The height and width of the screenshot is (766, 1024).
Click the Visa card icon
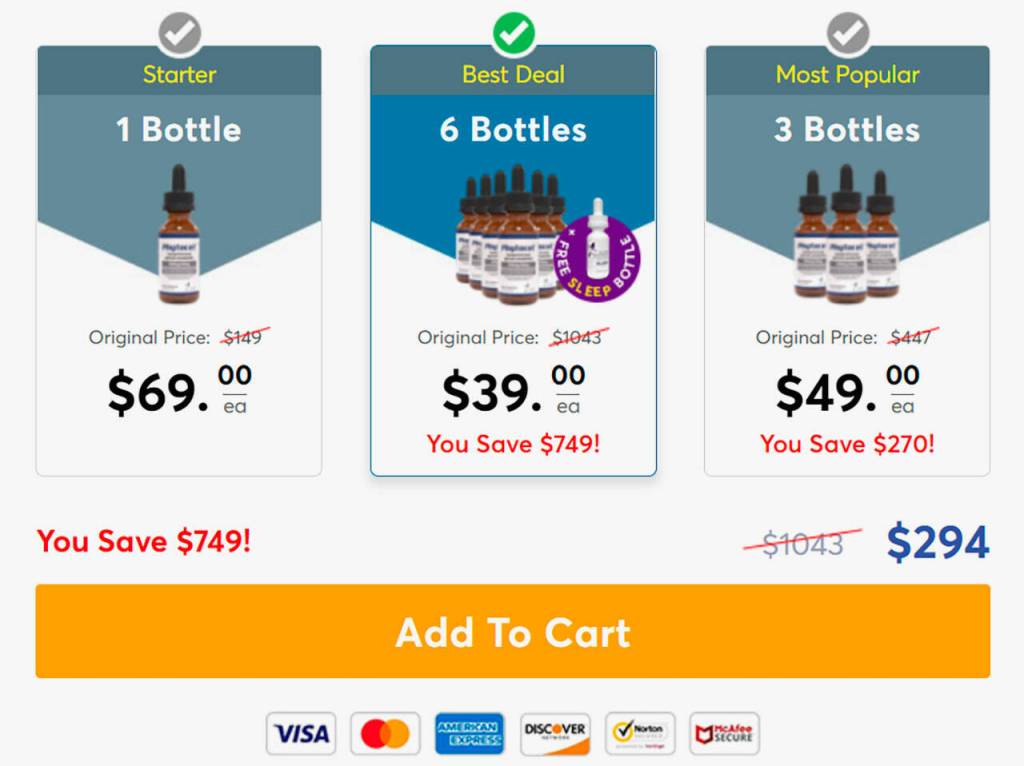[x=301, y=734]
